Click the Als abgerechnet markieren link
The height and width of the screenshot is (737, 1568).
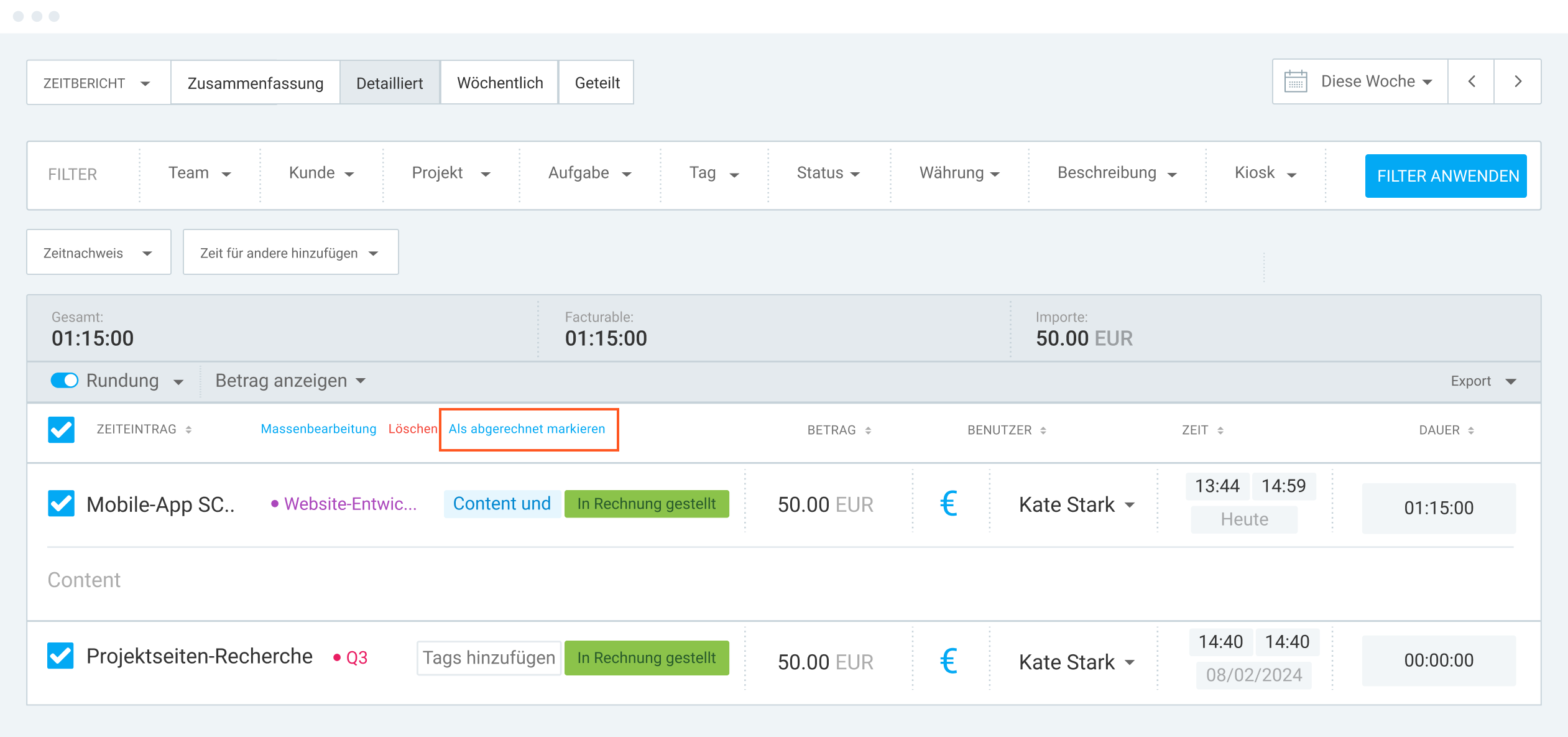click(527, 429)
